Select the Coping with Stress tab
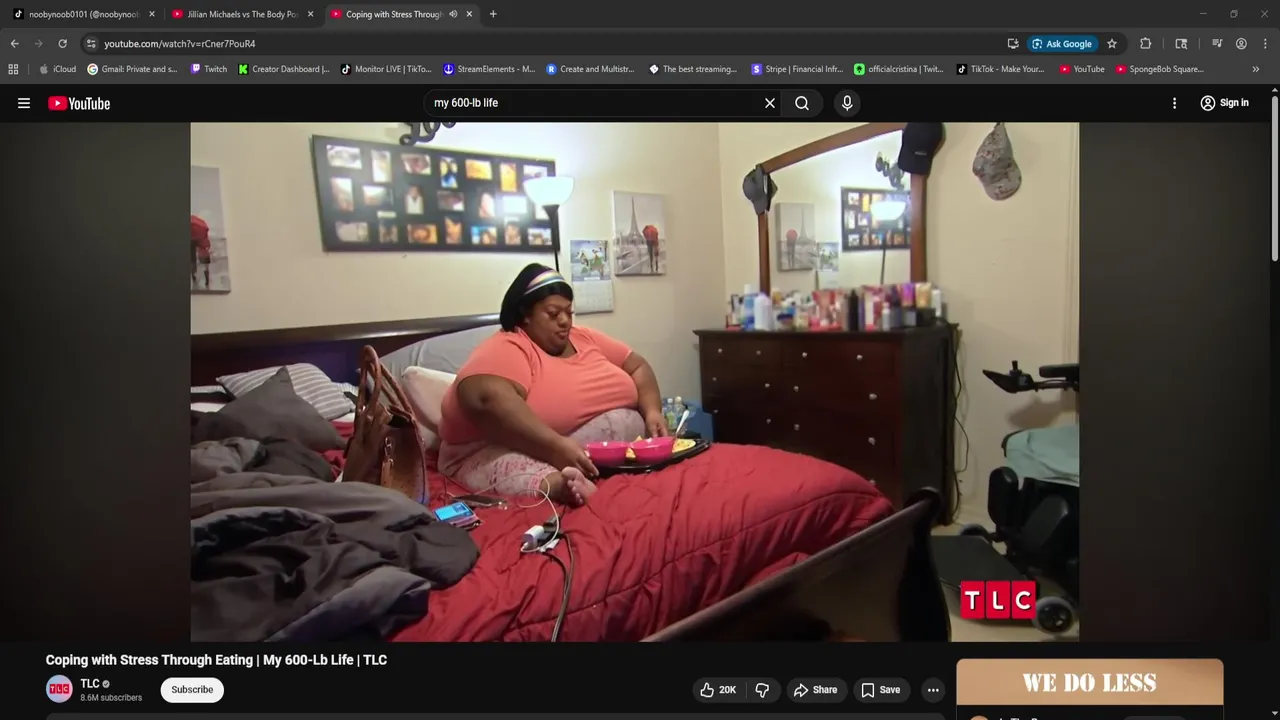The image size is (1280, 720). [393, 14]
